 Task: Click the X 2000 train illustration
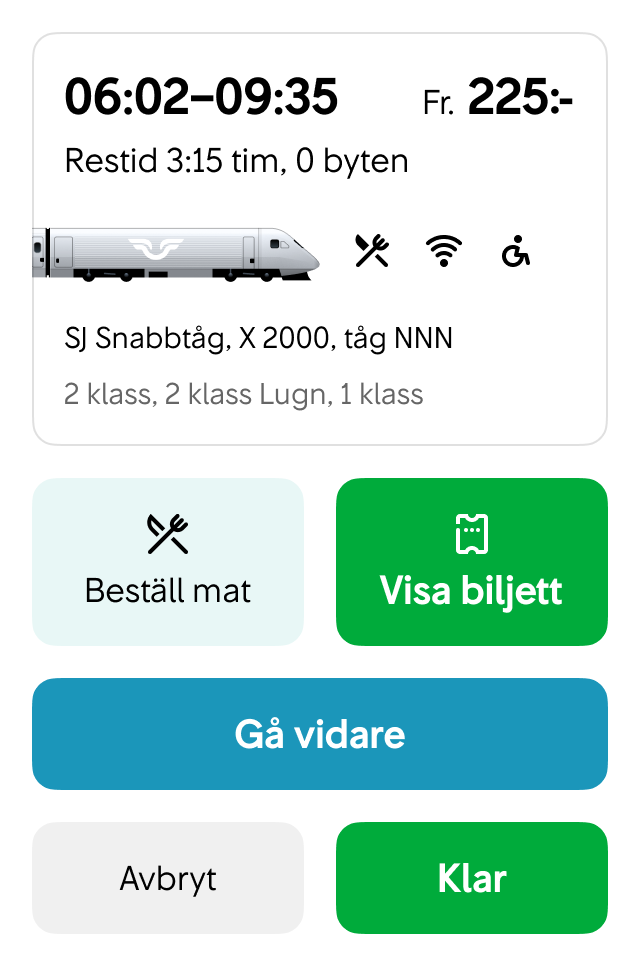[x=175, y=252]
